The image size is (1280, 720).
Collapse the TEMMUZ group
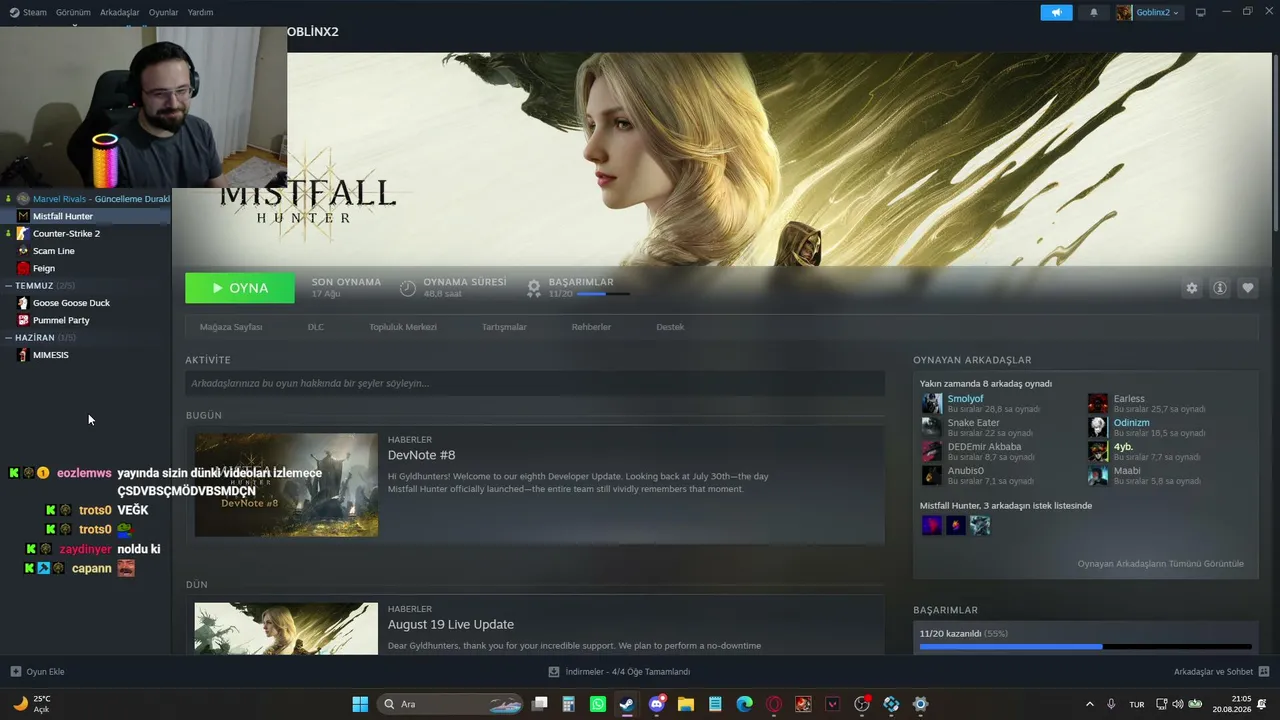(9, 286)
